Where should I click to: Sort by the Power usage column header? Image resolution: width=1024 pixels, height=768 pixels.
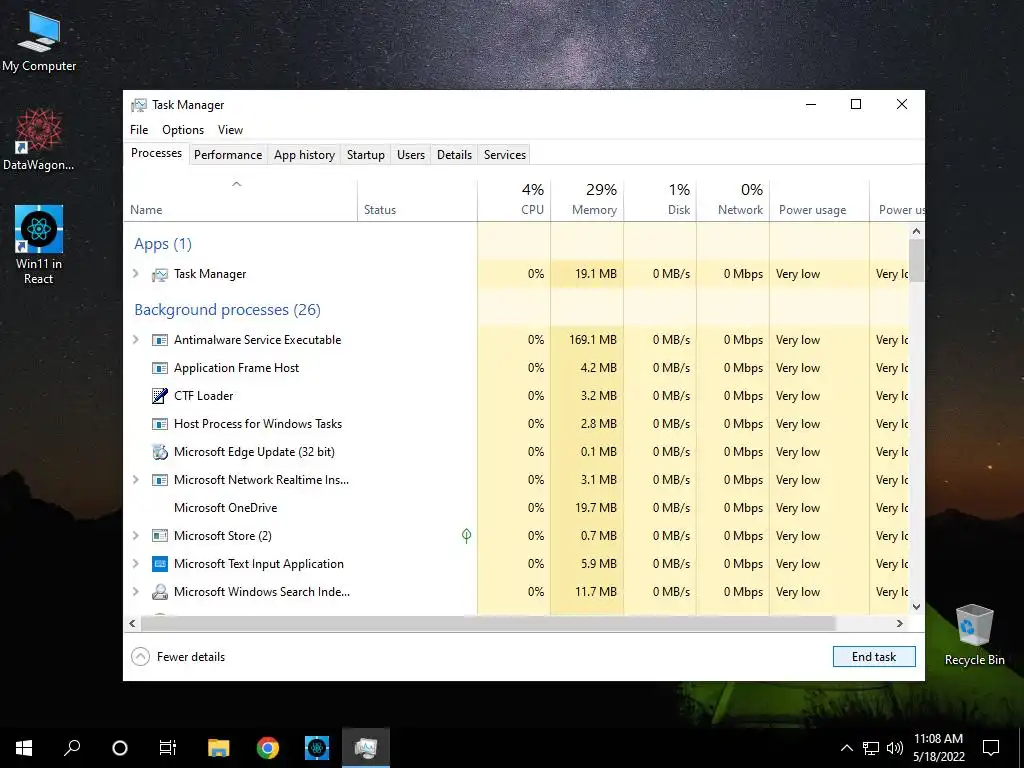(820, 200)
